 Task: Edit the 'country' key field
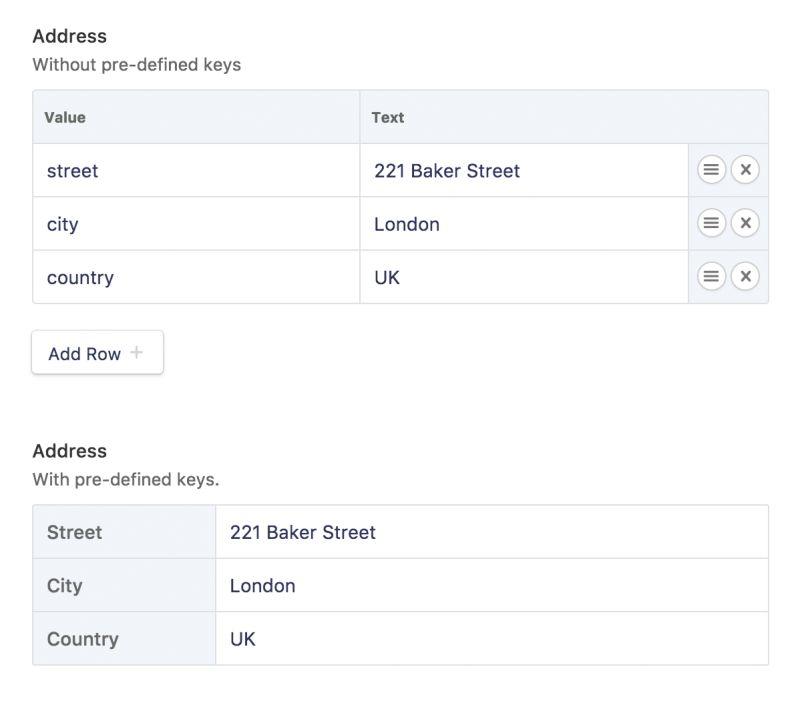tap(196, 277)
